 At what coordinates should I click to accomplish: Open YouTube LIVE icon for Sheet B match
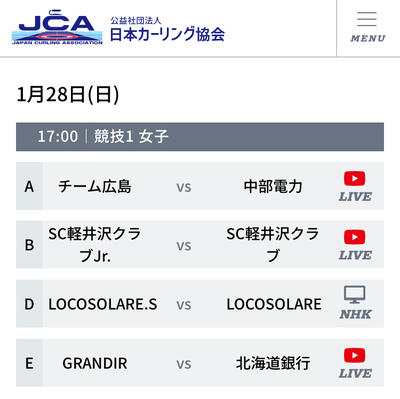355,245
